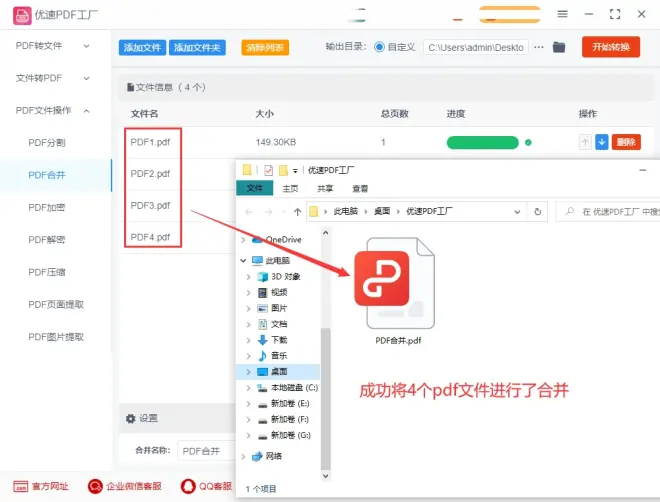
Task: Select the 自定义 output directory radio button
Action: (x=379, y=47)
